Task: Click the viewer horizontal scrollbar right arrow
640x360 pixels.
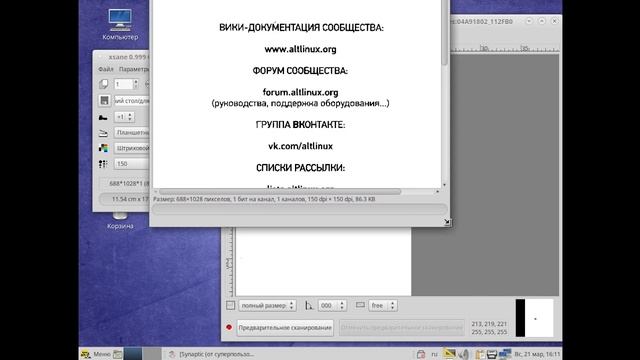Action: (x=437, y=191)
